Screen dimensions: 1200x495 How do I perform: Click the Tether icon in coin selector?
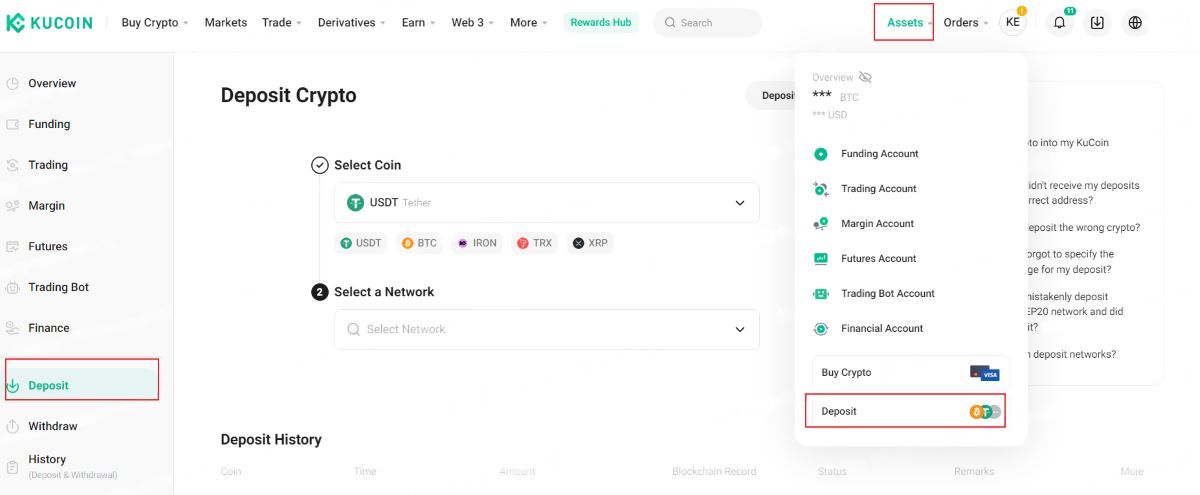pos(355,203)
